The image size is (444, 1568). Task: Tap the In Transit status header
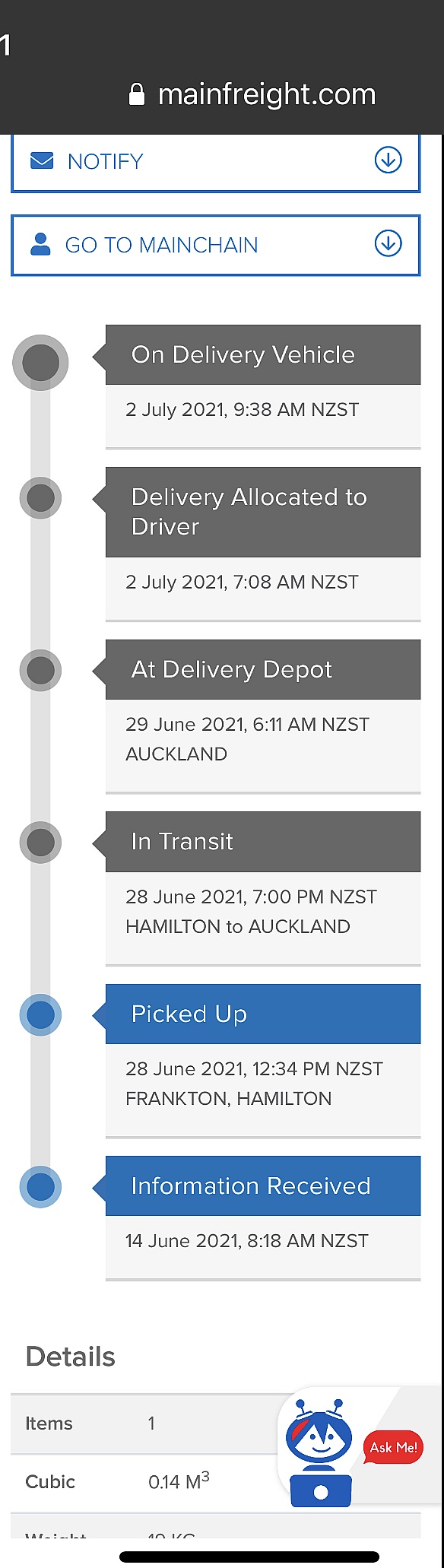[x=263, y=841]
